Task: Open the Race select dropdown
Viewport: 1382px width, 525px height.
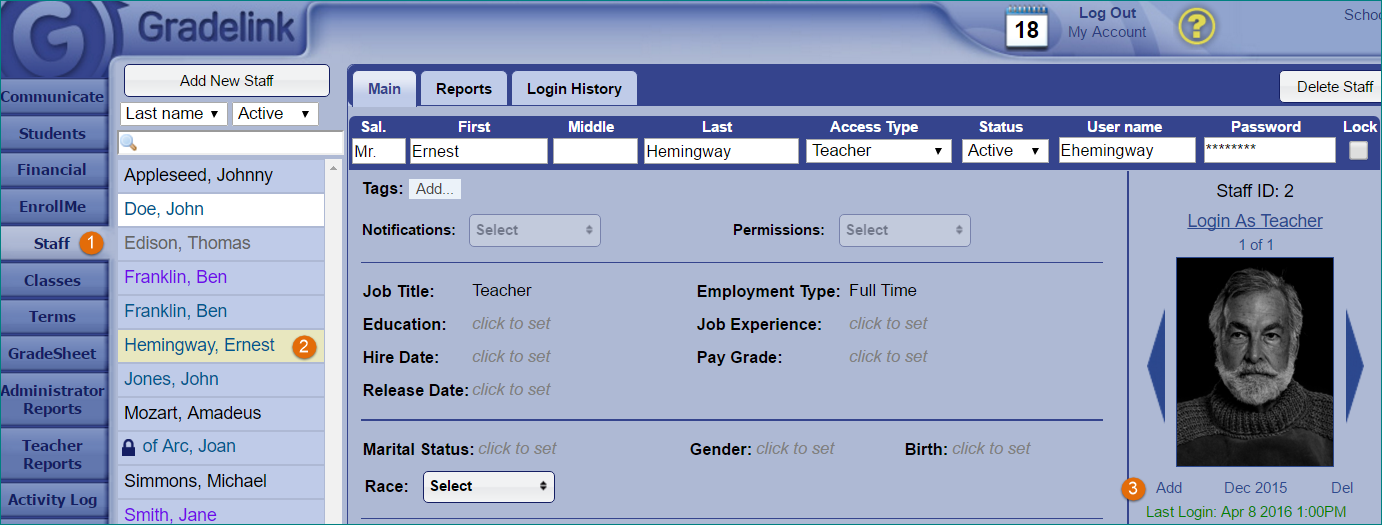Action: tap(488, 486)
